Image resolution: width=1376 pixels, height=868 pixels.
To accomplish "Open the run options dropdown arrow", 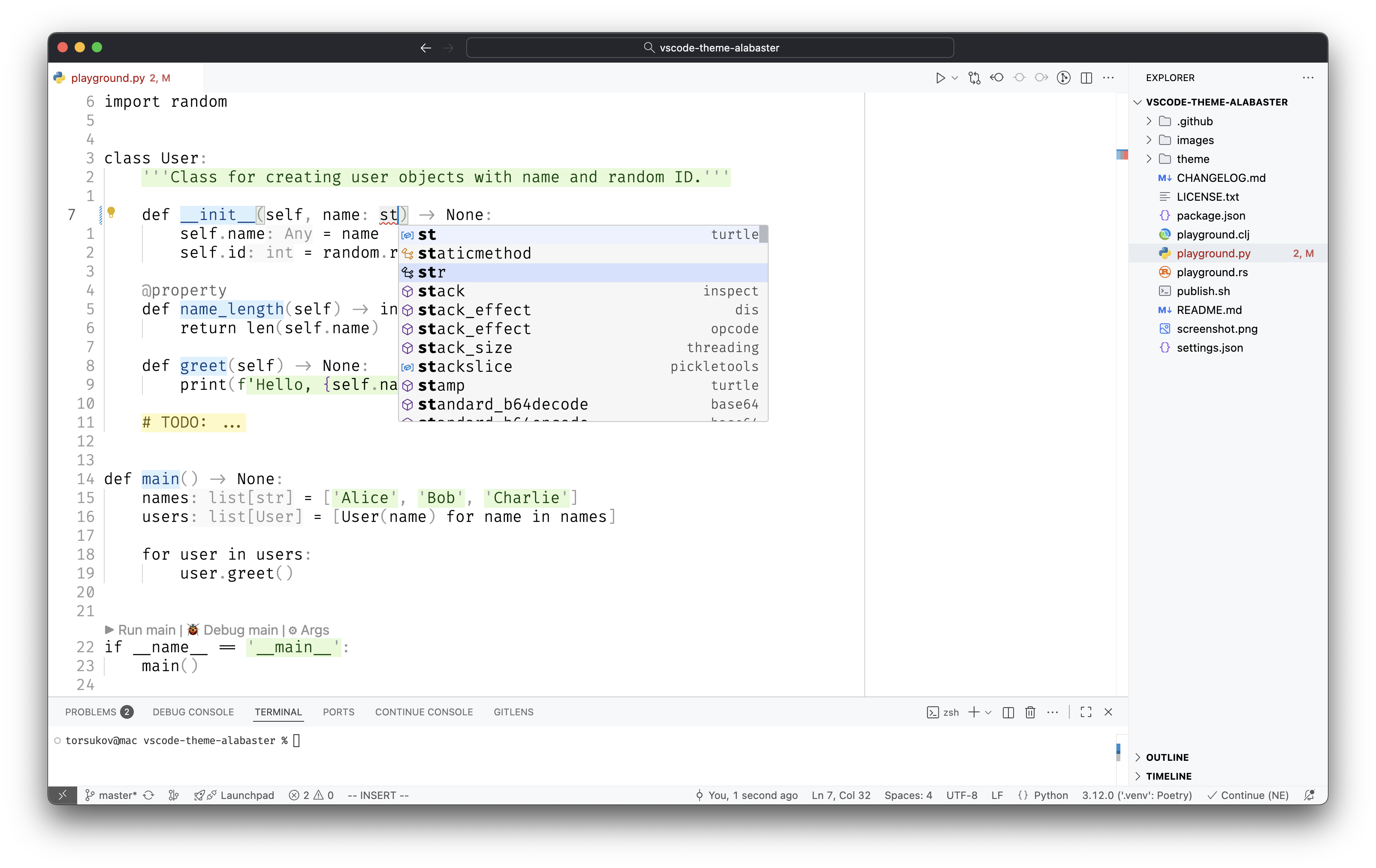I will 955,78.
